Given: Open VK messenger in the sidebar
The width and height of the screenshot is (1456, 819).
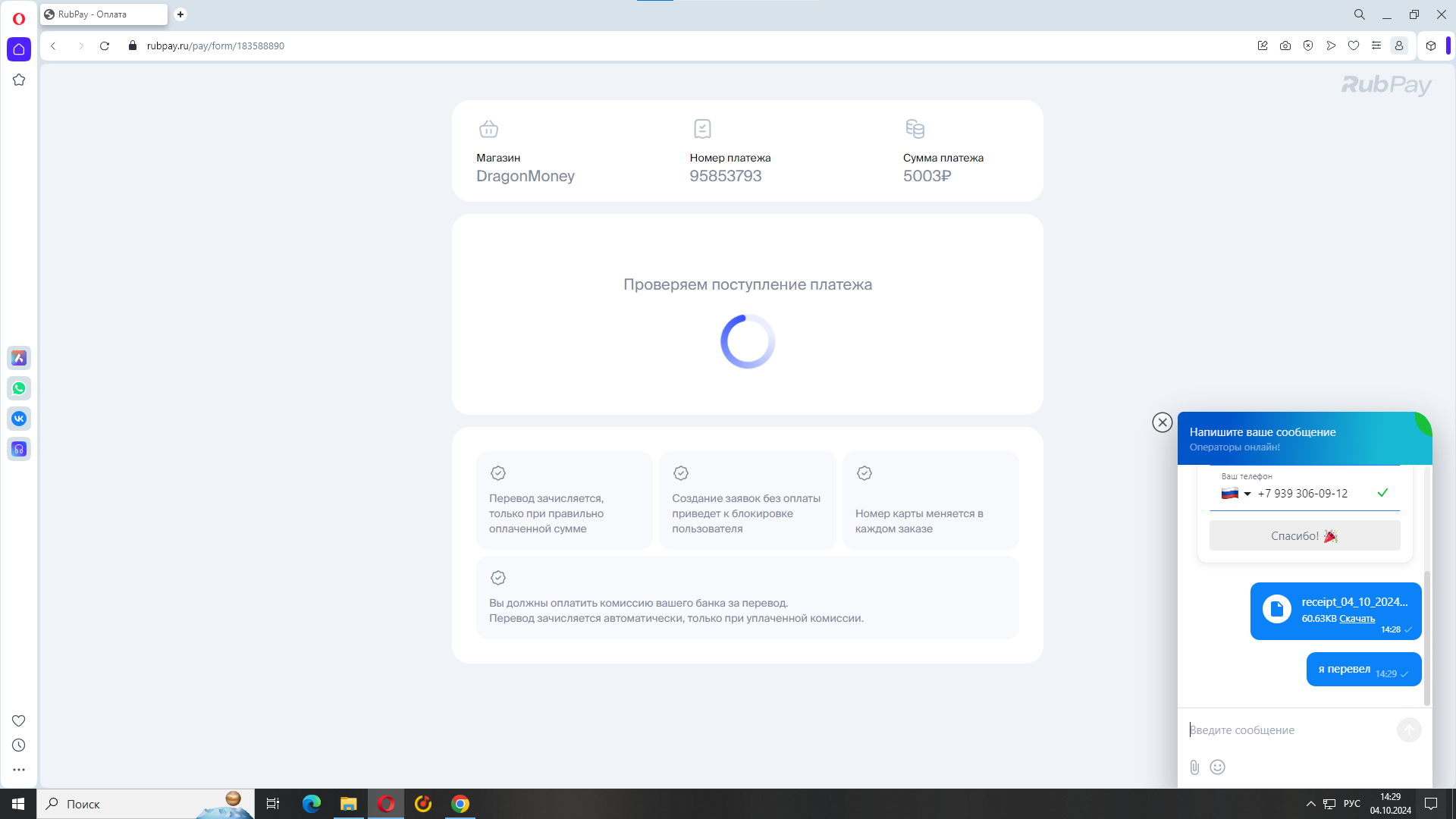Looking at the screenshot, I should click(19, 419).
